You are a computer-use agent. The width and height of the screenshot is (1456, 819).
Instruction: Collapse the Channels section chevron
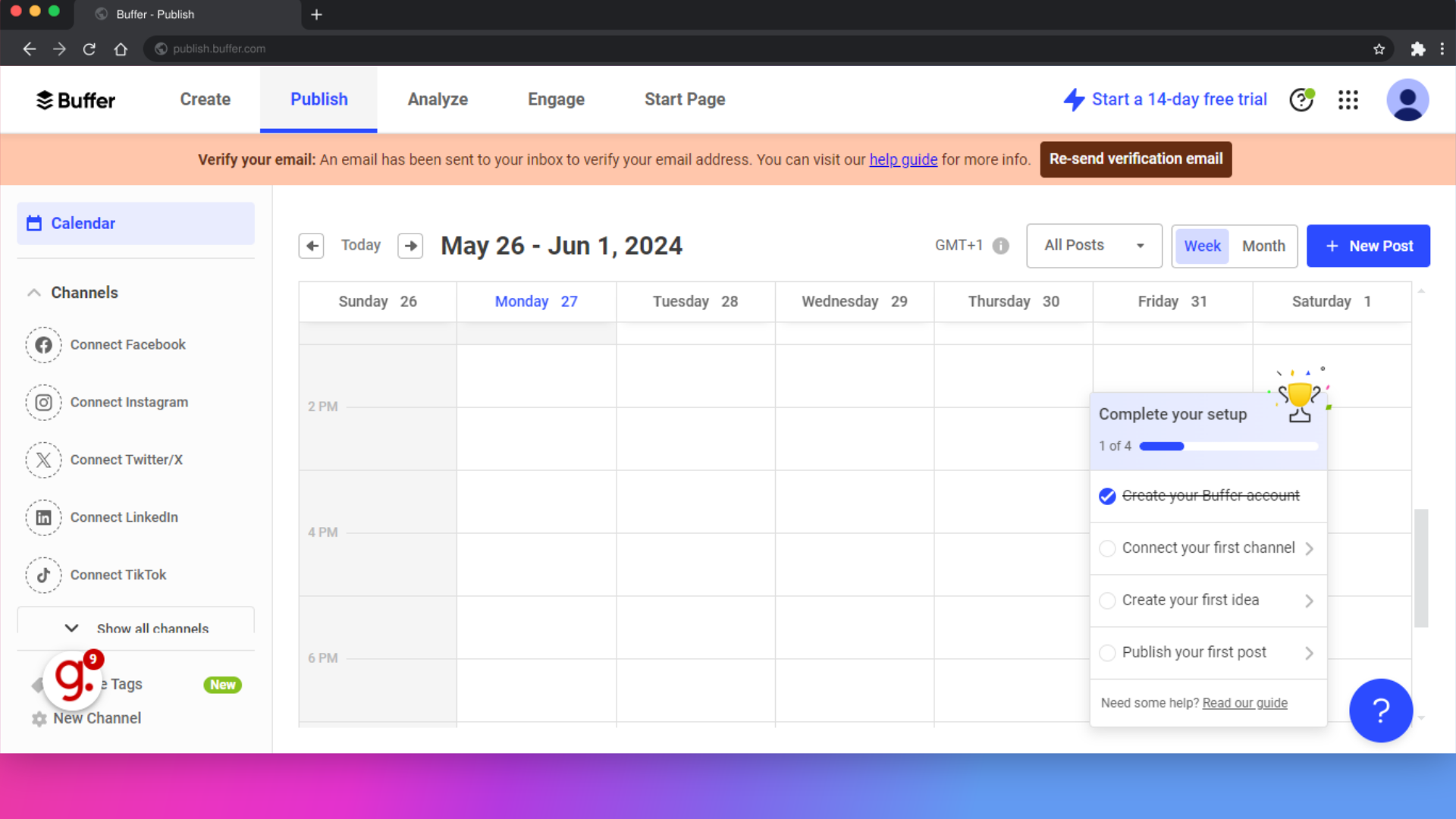click(x=34, y=293)
